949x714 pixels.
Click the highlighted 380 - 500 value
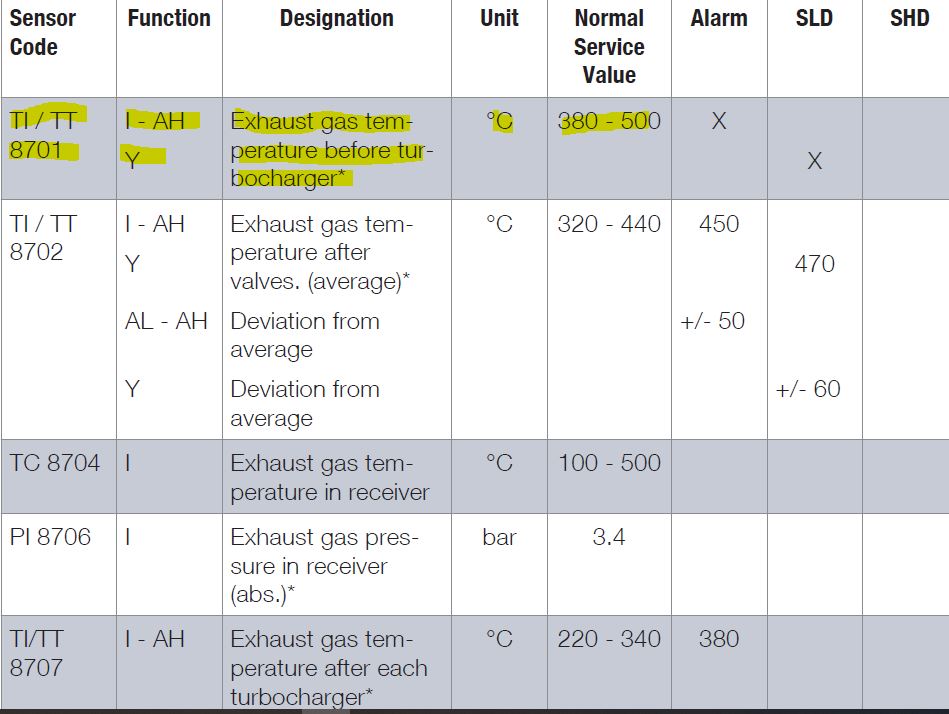click(608, 122)
